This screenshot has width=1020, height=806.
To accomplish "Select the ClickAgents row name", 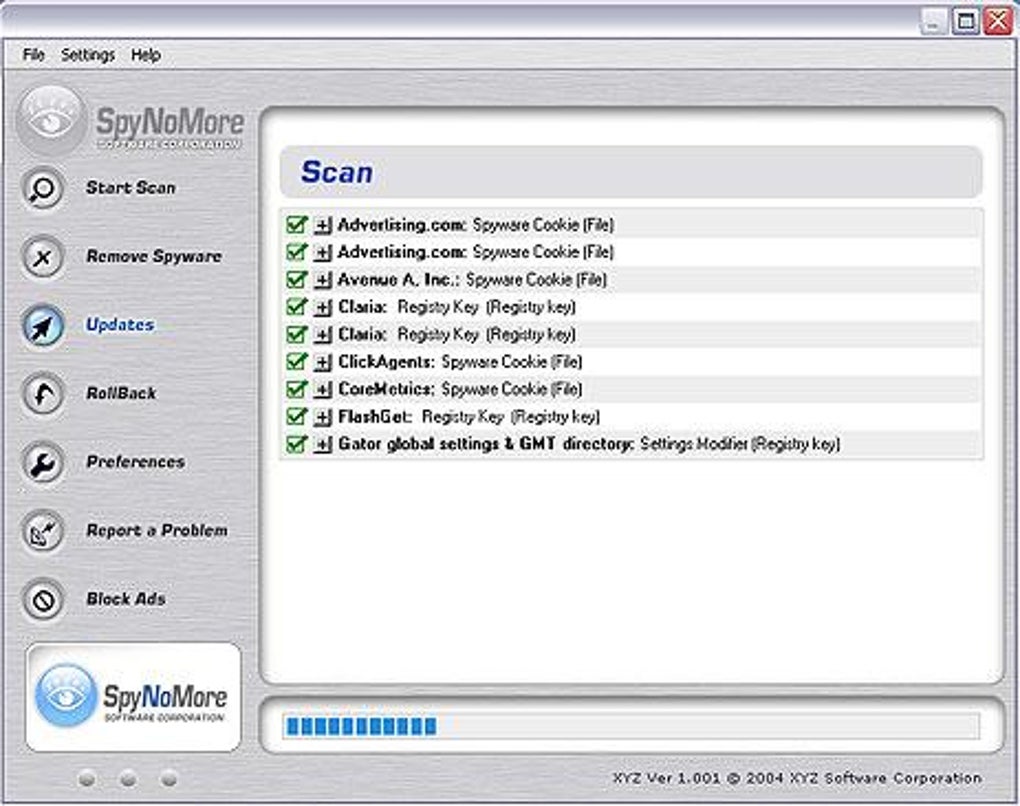I will coord(386,362).
